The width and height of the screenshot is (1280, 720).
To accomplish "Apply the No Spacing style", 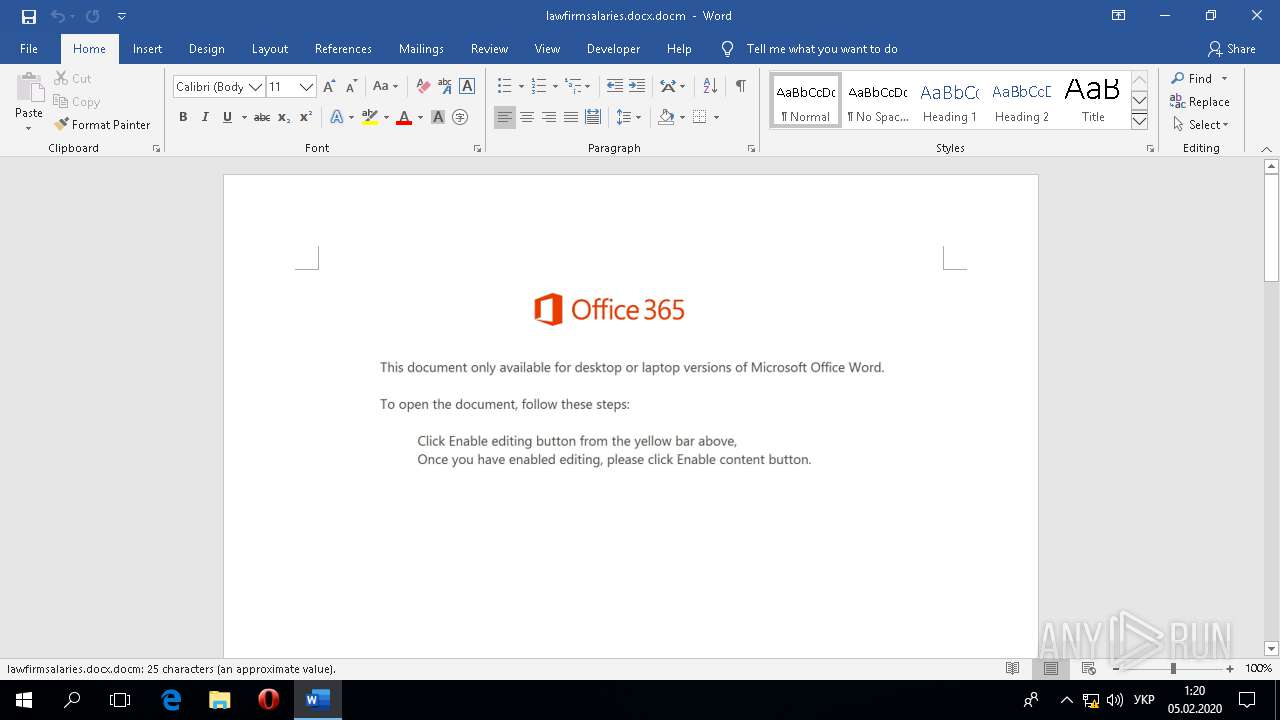I will [877, 101].
